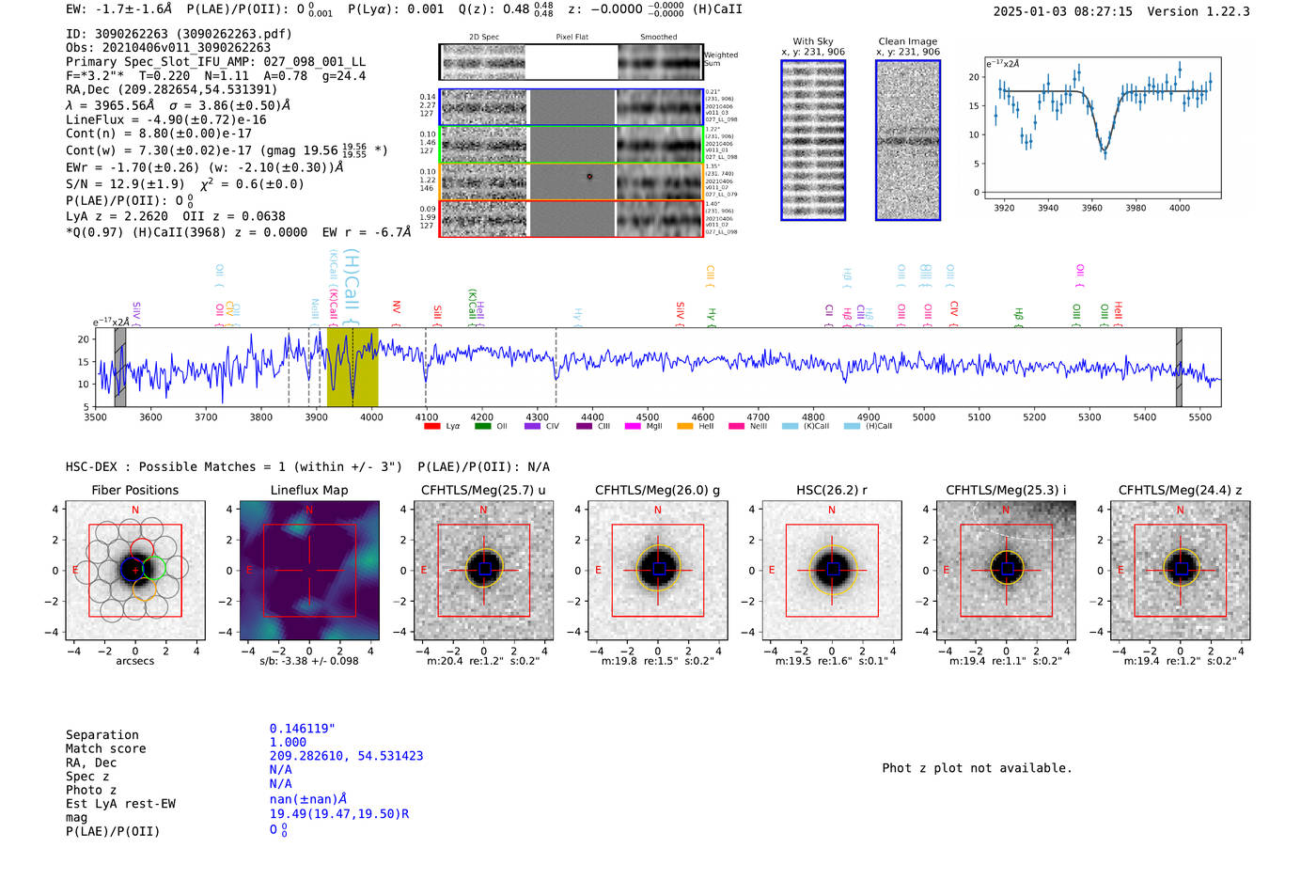Click the Gaussian absorption line fit plot
Image resolution: width=1316 pixels, height=896 pixels.
click(1102, 128)
